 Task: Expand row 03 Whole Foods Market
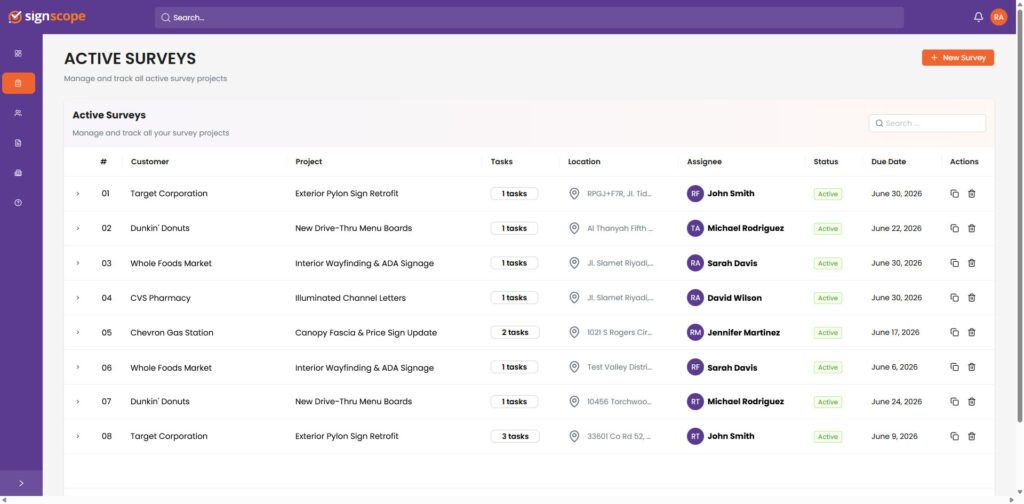pos(78,263)
